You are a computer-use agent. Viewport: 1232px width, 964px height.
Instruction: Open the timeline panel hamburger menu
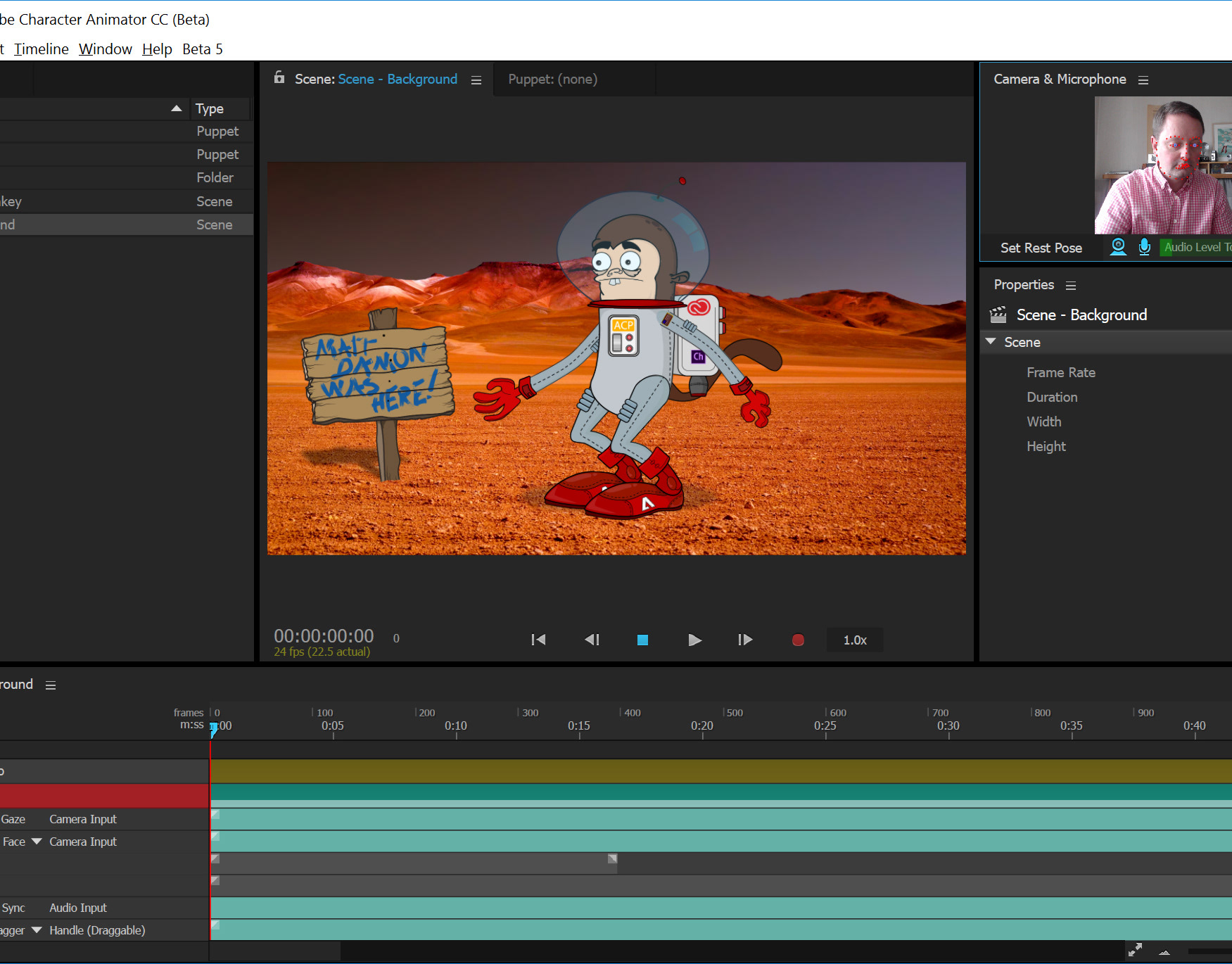(51, 685)
